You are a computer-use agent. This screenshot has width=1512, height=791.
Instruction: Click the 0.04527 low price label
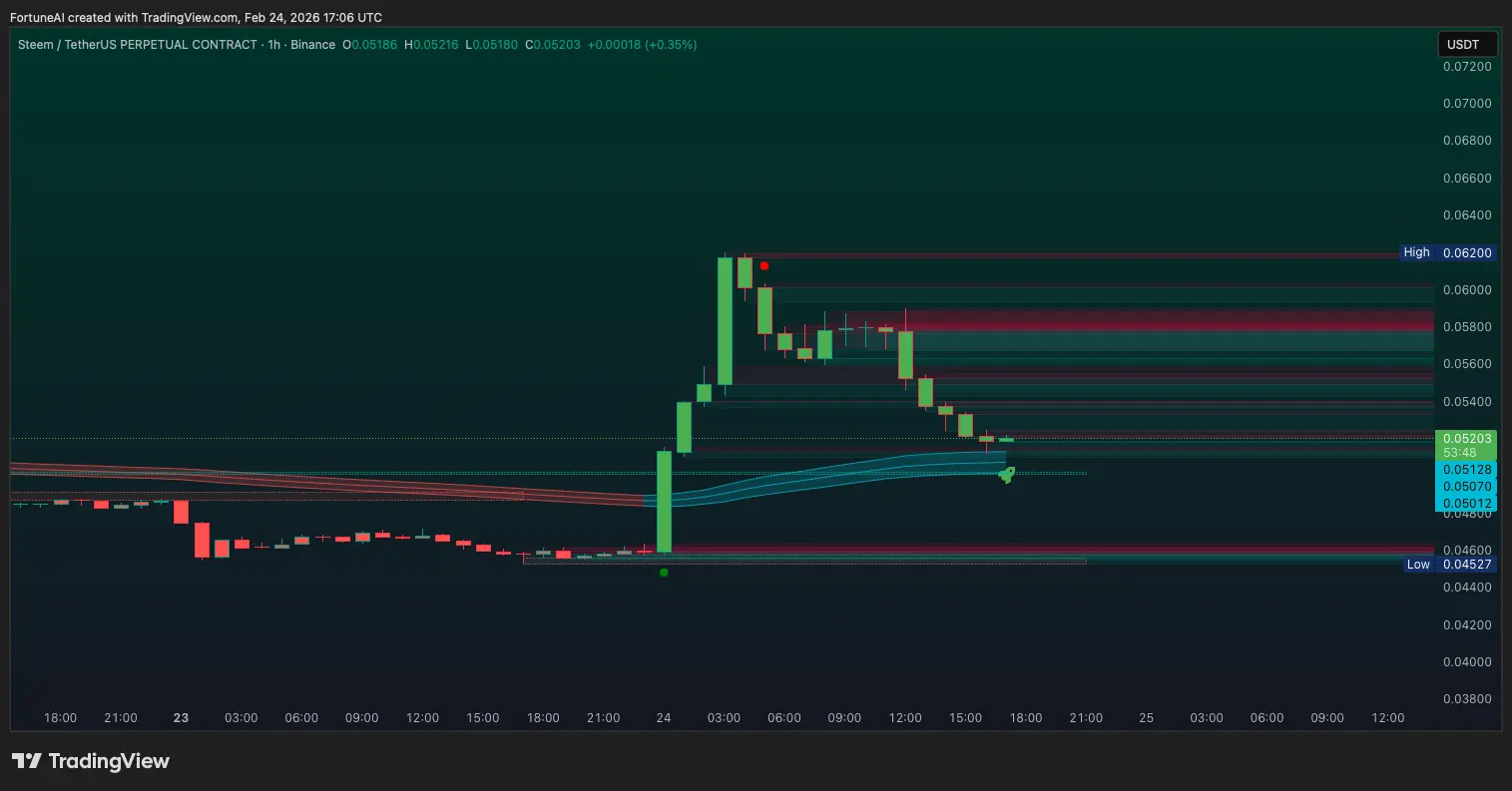point(1467,565)
